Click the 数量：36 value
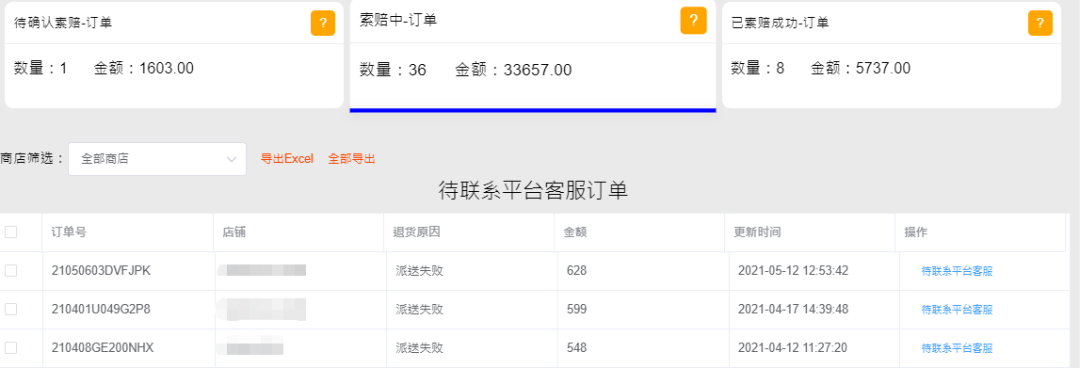1080x368 pixels. tap(393, 70)
